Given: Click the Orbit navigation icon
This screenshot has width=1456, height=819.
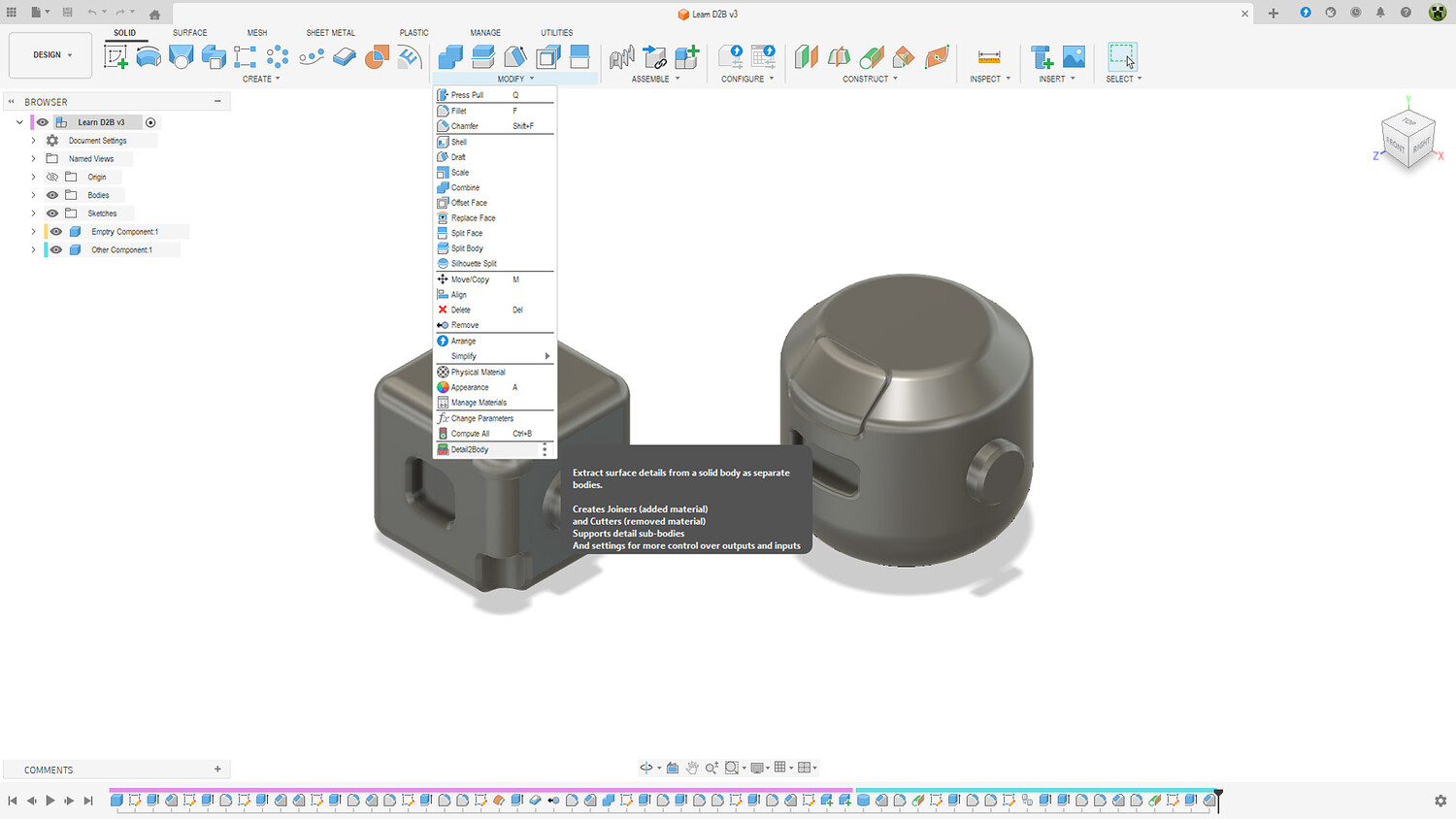Looking at the screenshot, I should [x=646, y=768].
